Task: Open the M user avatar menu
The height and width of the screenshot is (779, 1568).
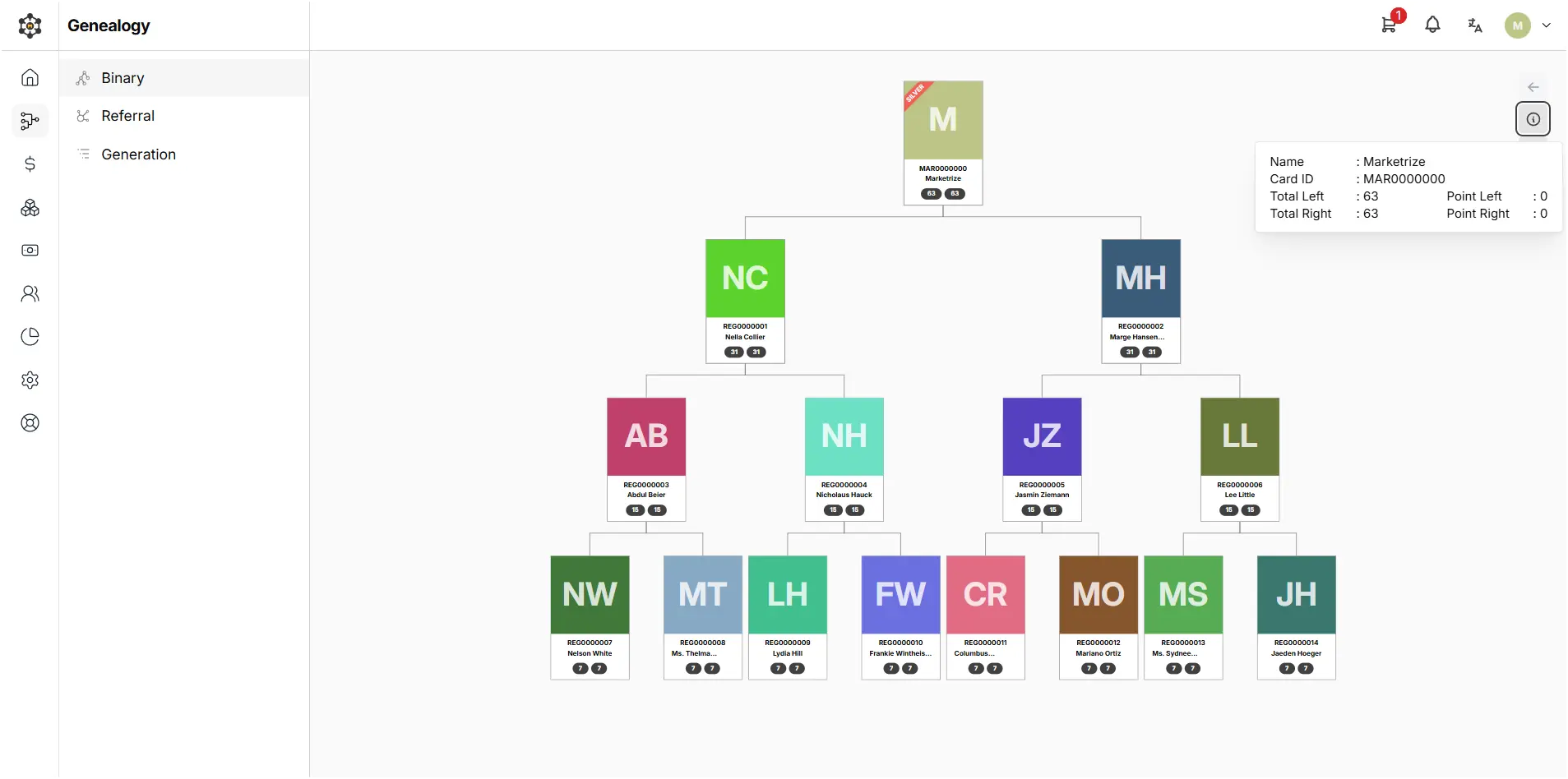Action: point(1518,25)
